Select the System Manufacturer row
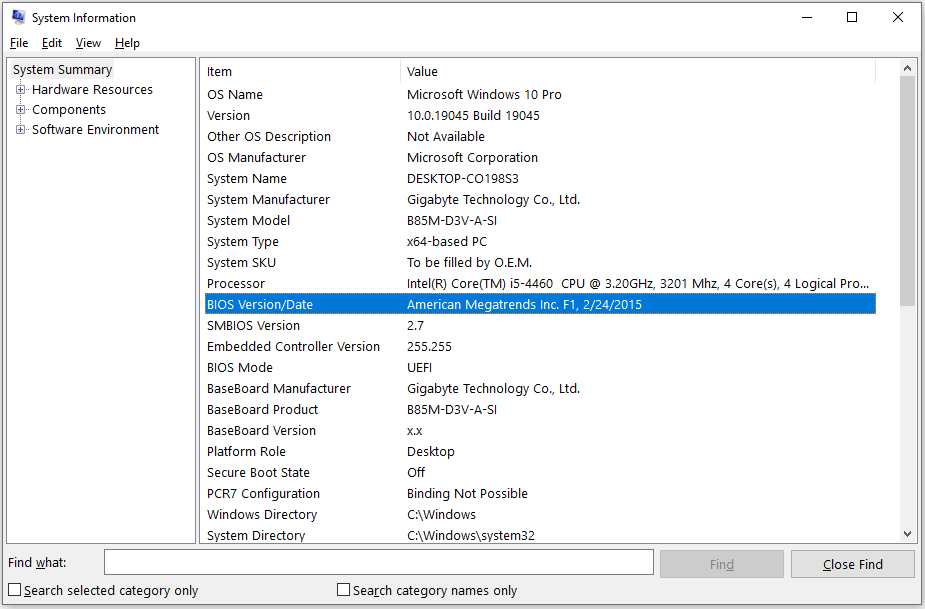The image size is (925, 609). coord(540,199)
